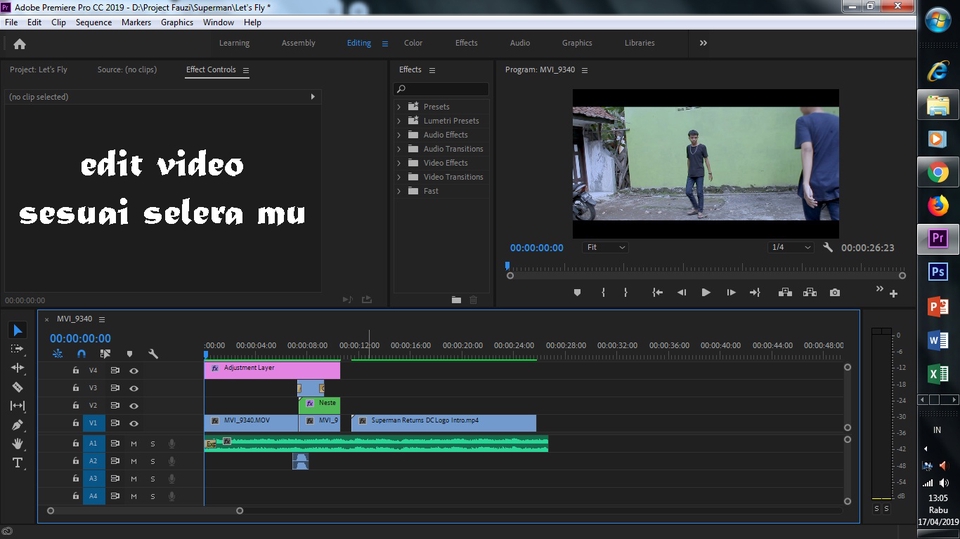Switch to the Color workspace tab

(x=413, y=43)
